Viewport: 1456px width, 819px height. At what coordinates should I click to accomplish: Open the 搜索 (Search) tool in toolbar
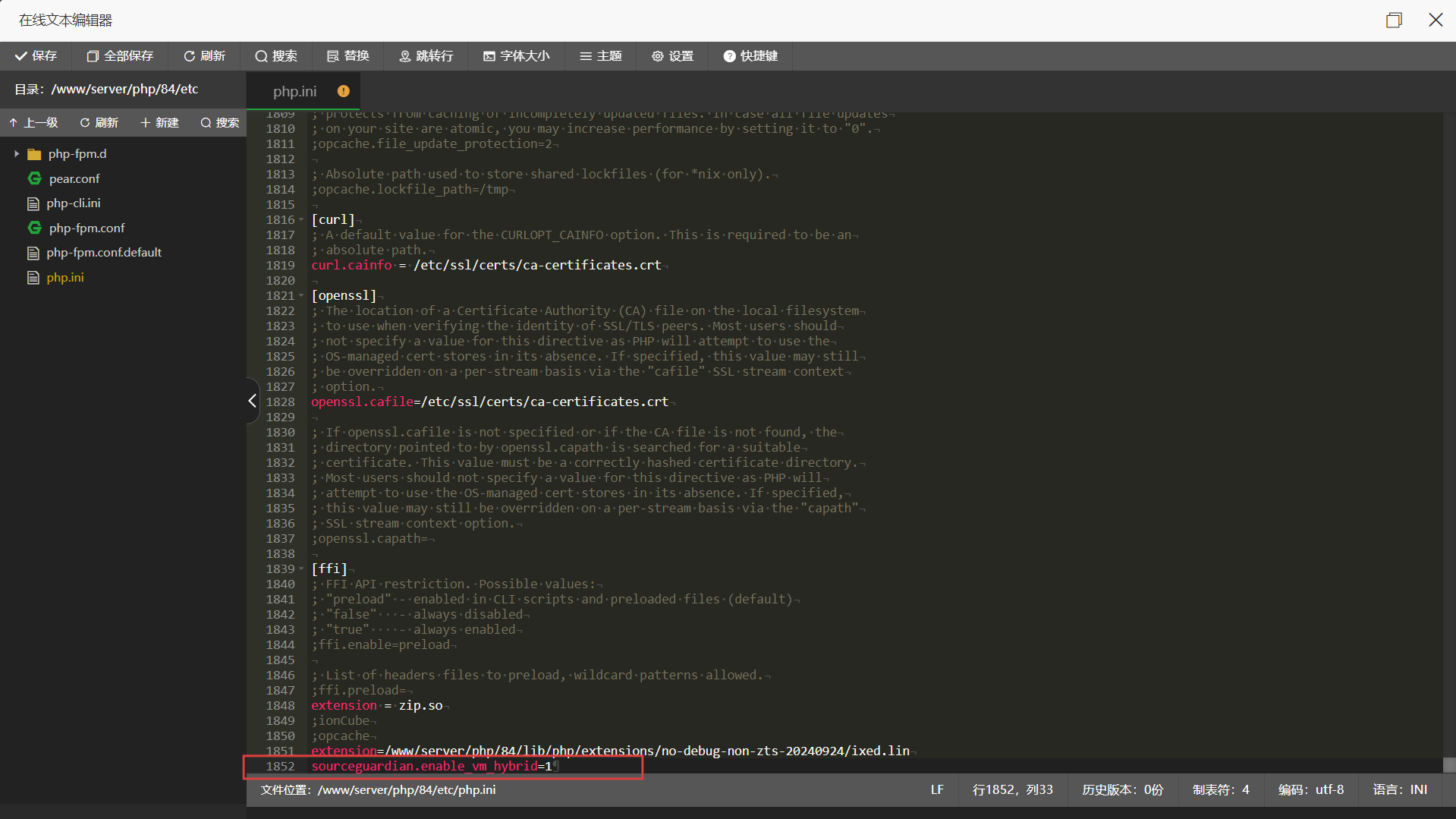276,55
